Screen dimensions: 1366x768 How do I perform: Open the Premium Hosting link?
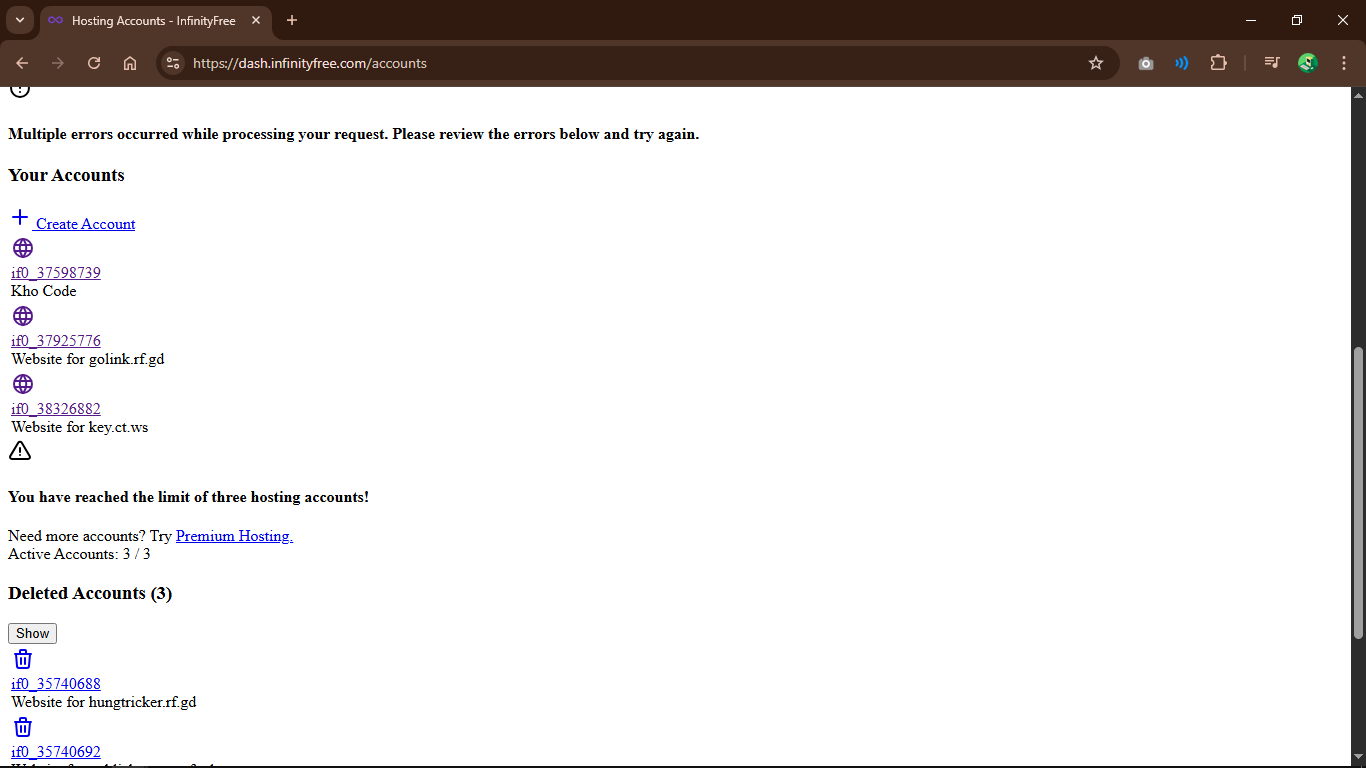(x=234, y=536)
